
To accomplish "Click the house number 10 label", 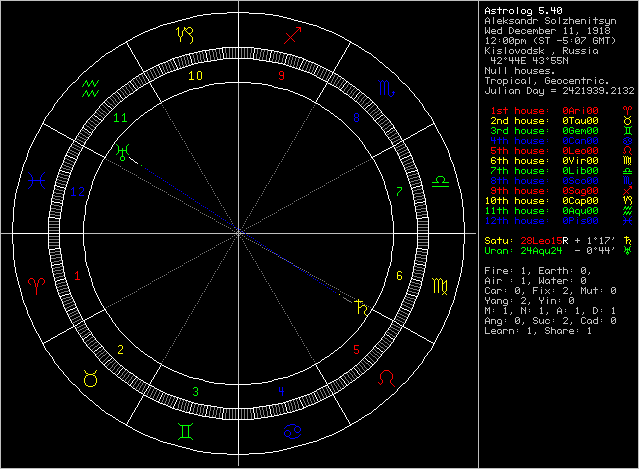I will pos(196,75).
